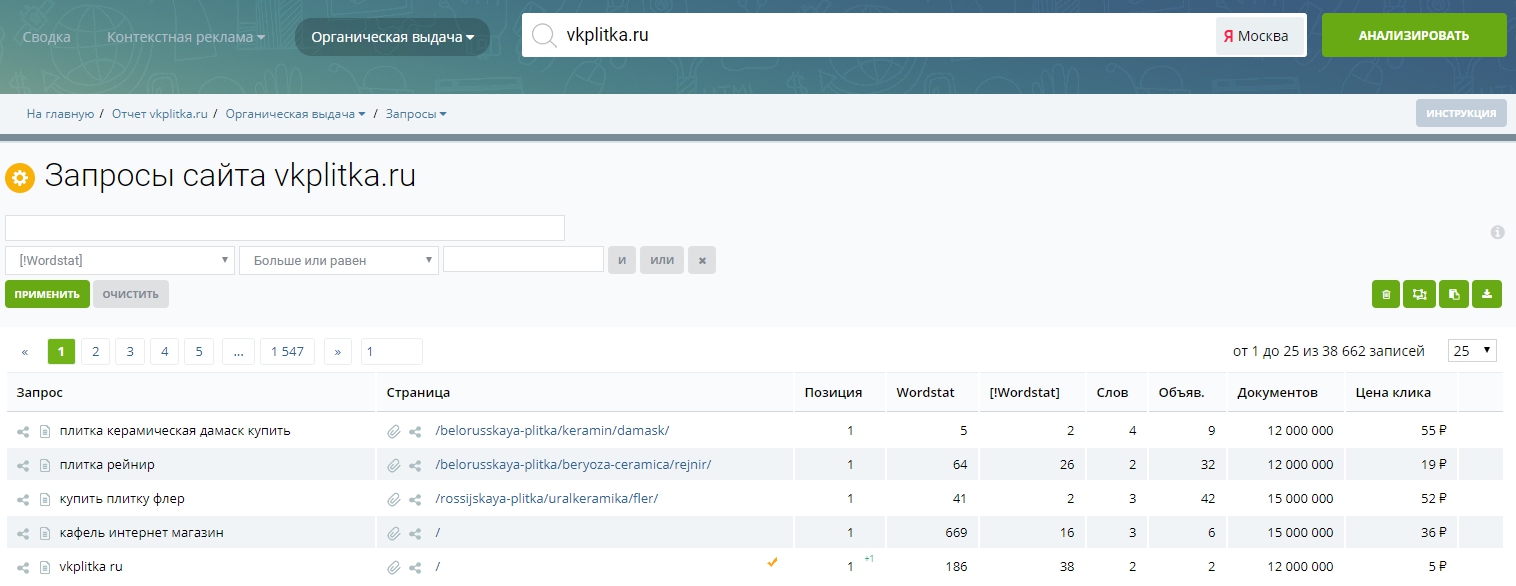Image resolution: width=1516 pixels, height=586 pixels.
Task: Click the filter value input next to 'Больше или равен'
Action: pos(523,260)
